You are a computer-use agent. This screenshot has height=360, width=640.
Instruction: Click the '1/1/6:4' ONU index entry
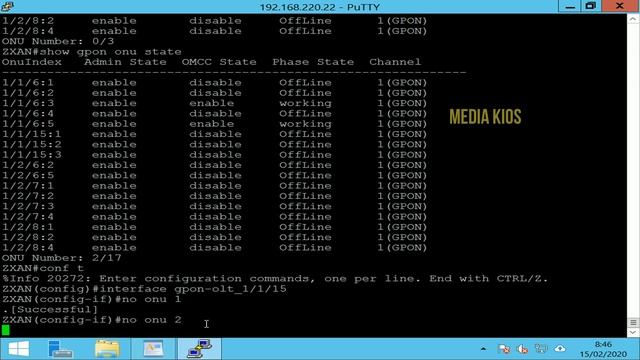(x=28, y=113)
